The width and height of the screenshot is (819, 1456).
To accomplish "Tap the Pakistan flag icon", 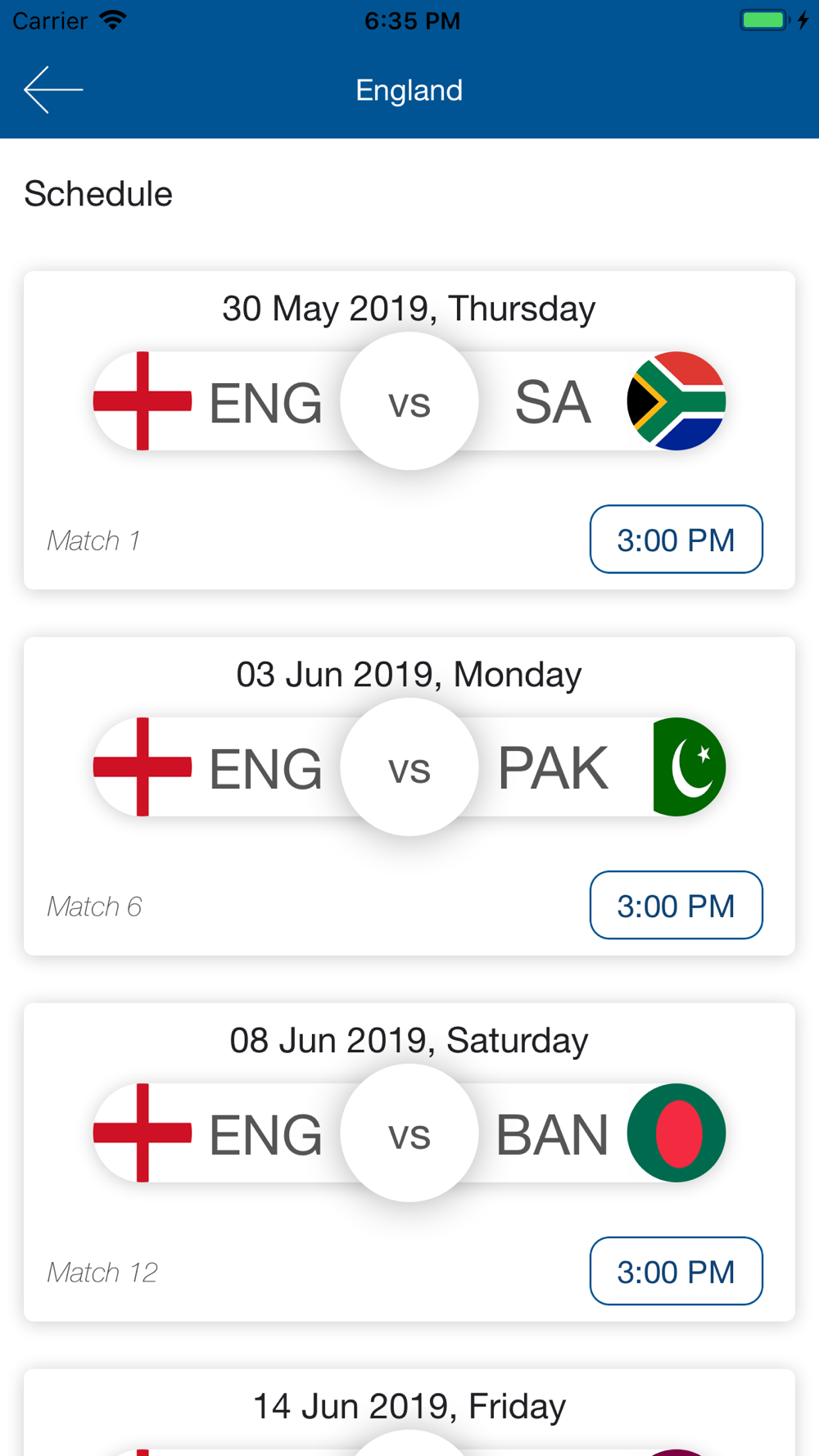I will coord(689,767).
